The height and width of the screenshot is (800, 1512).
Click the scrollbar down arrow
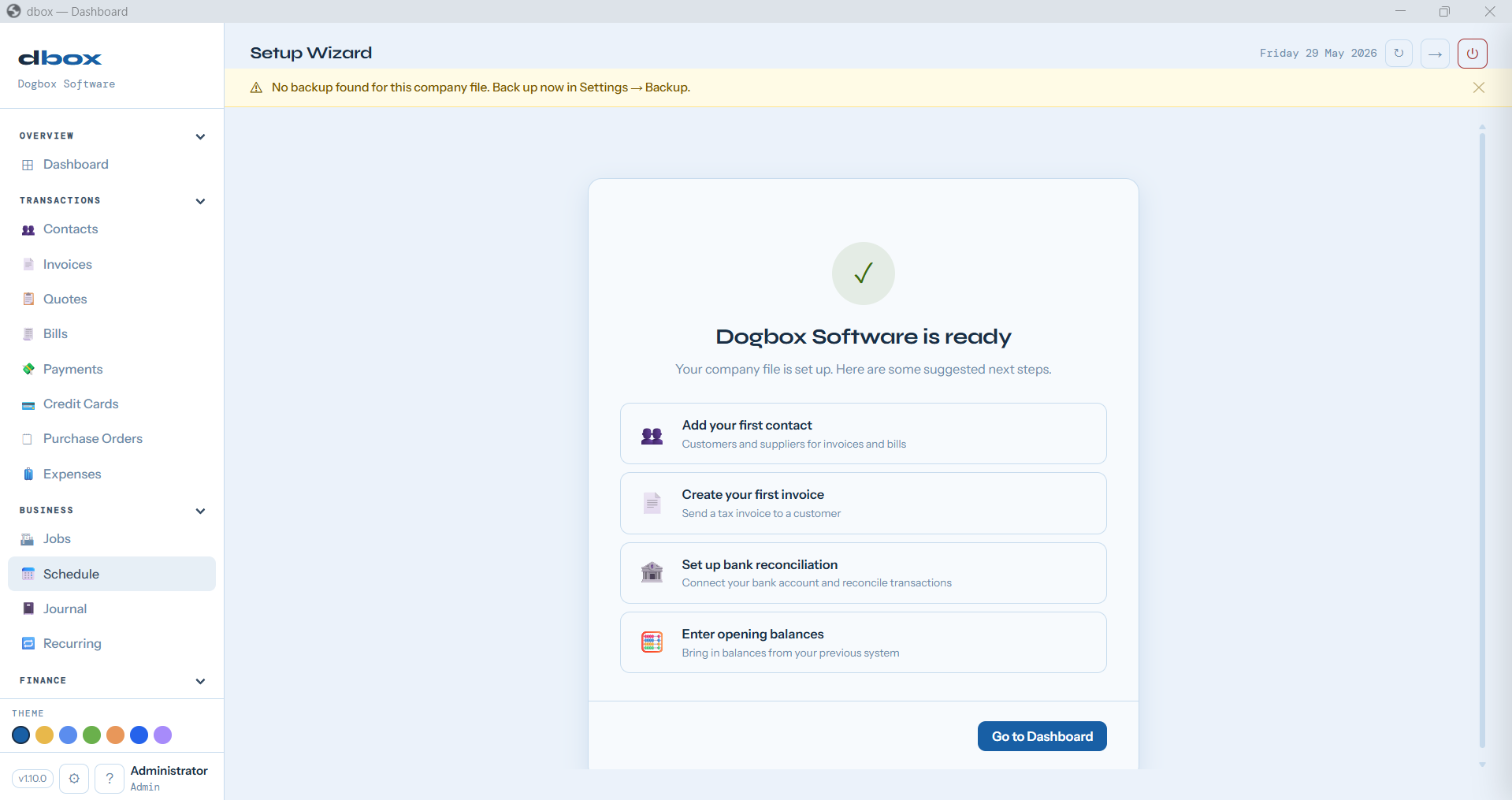(x=1482, y=765)
